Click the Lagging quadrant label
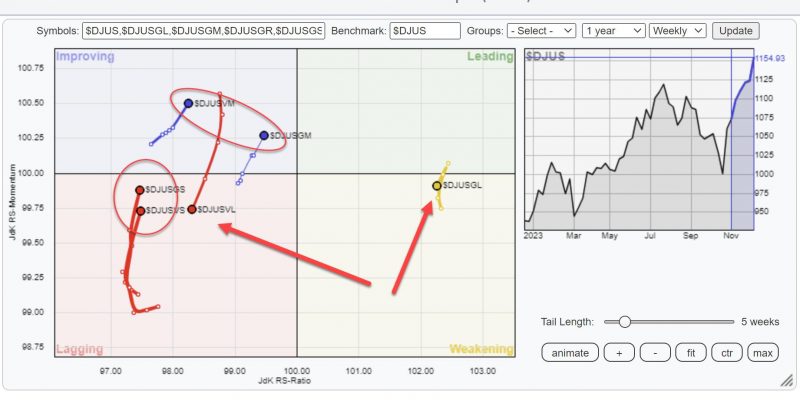 (80, 349)
